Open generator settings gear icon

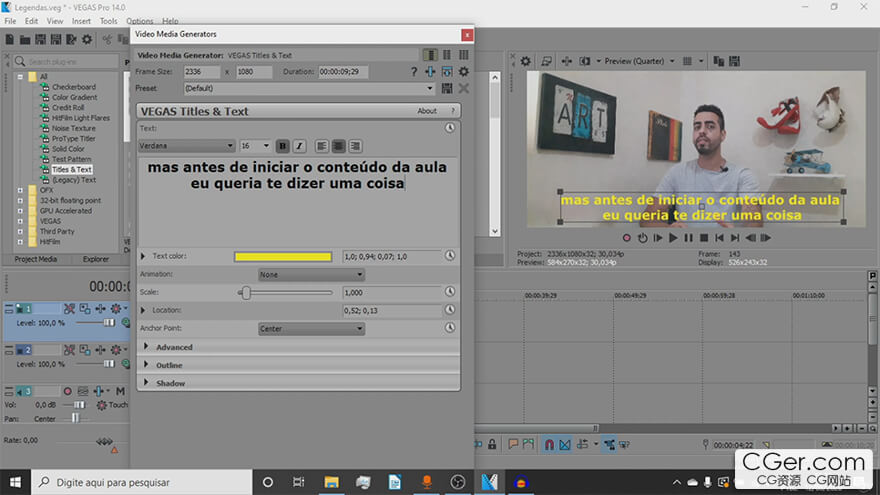point(464,72)
